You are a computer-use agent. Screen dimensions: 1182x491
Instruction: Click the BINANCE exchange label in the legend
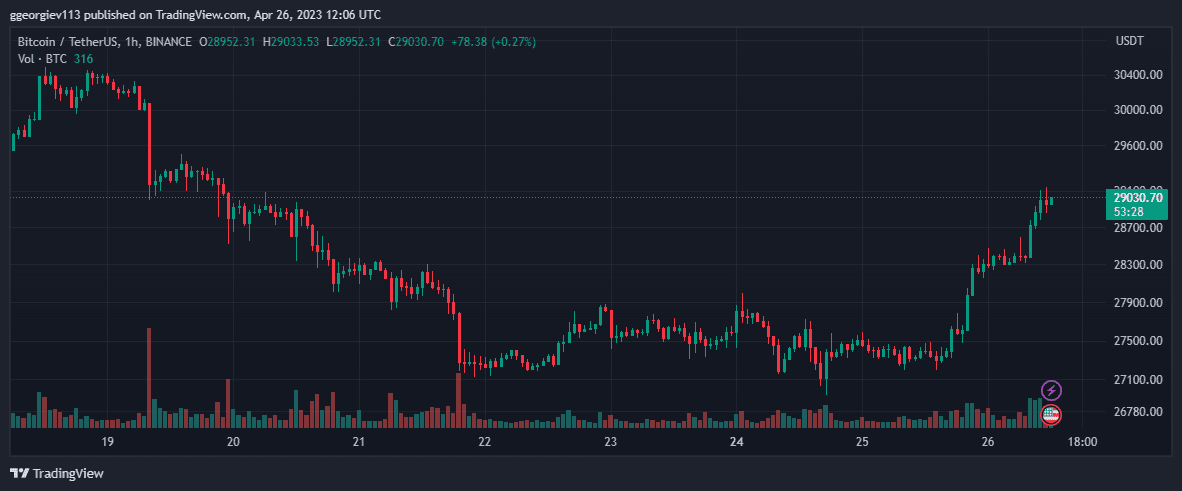(x=167, y=42)
